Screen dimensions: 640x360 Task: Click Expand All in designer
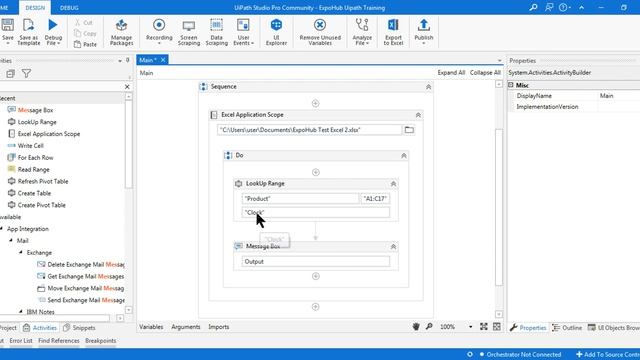pyautogui.click(x=451, y=73)
